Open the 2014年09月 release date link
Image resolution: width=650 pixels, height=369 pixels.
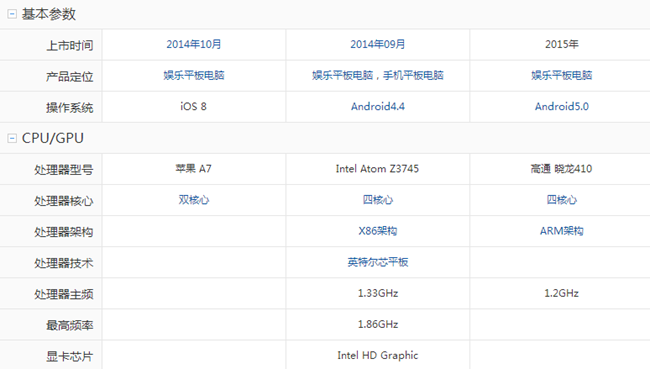378,44
